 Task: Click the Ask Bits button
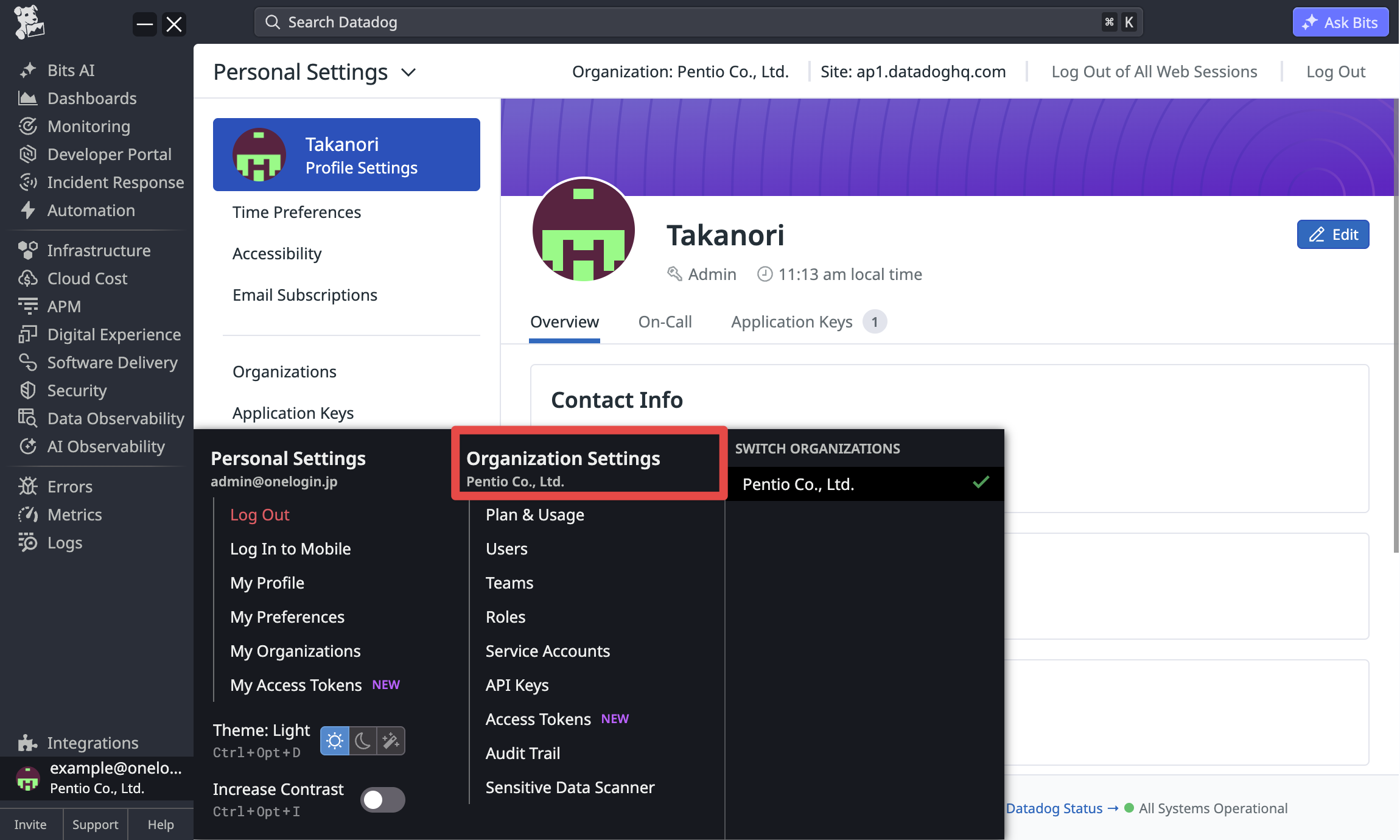tap(1340, 23)
